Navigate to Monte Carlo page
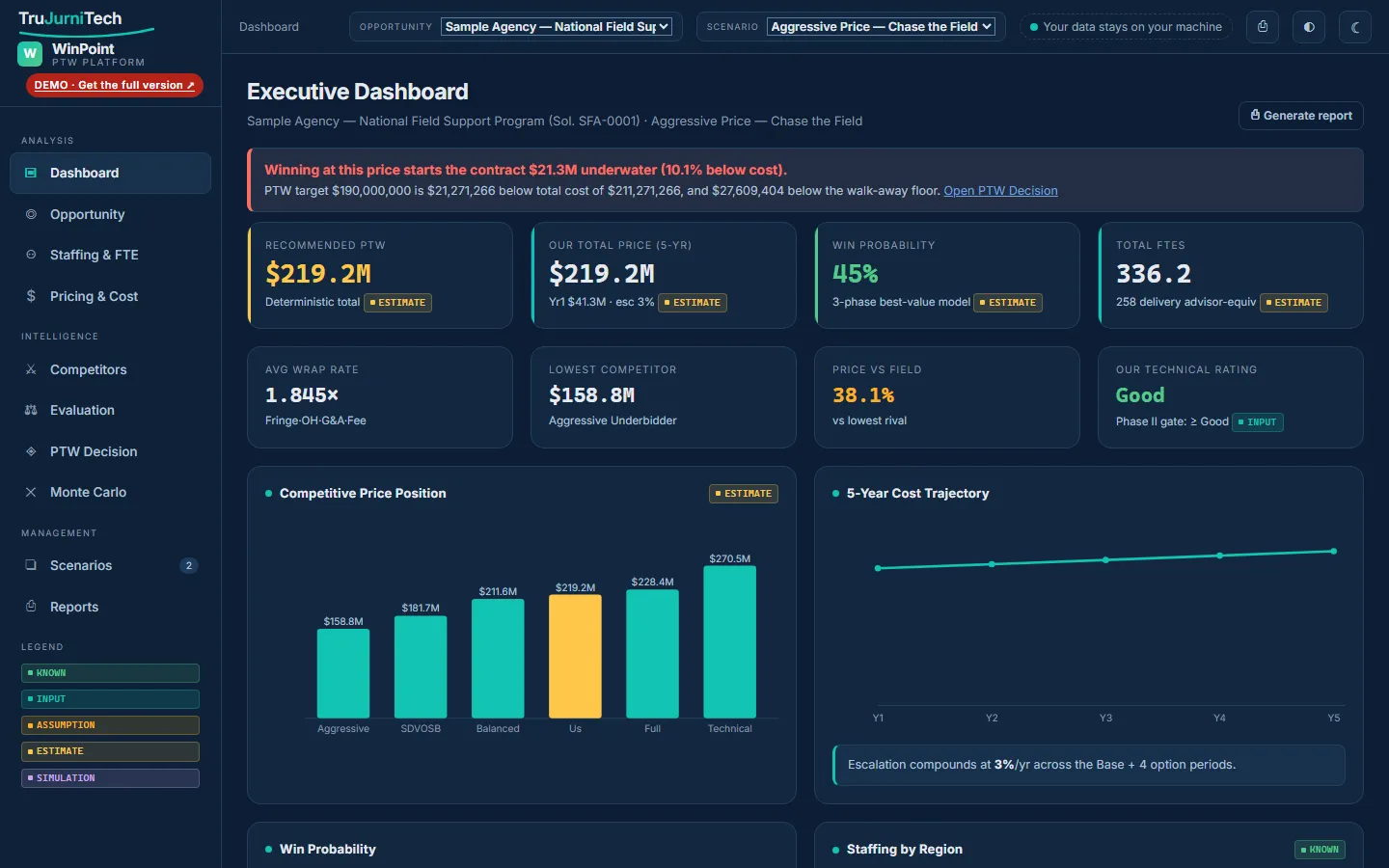1389x868 pixels. (110, 492)
